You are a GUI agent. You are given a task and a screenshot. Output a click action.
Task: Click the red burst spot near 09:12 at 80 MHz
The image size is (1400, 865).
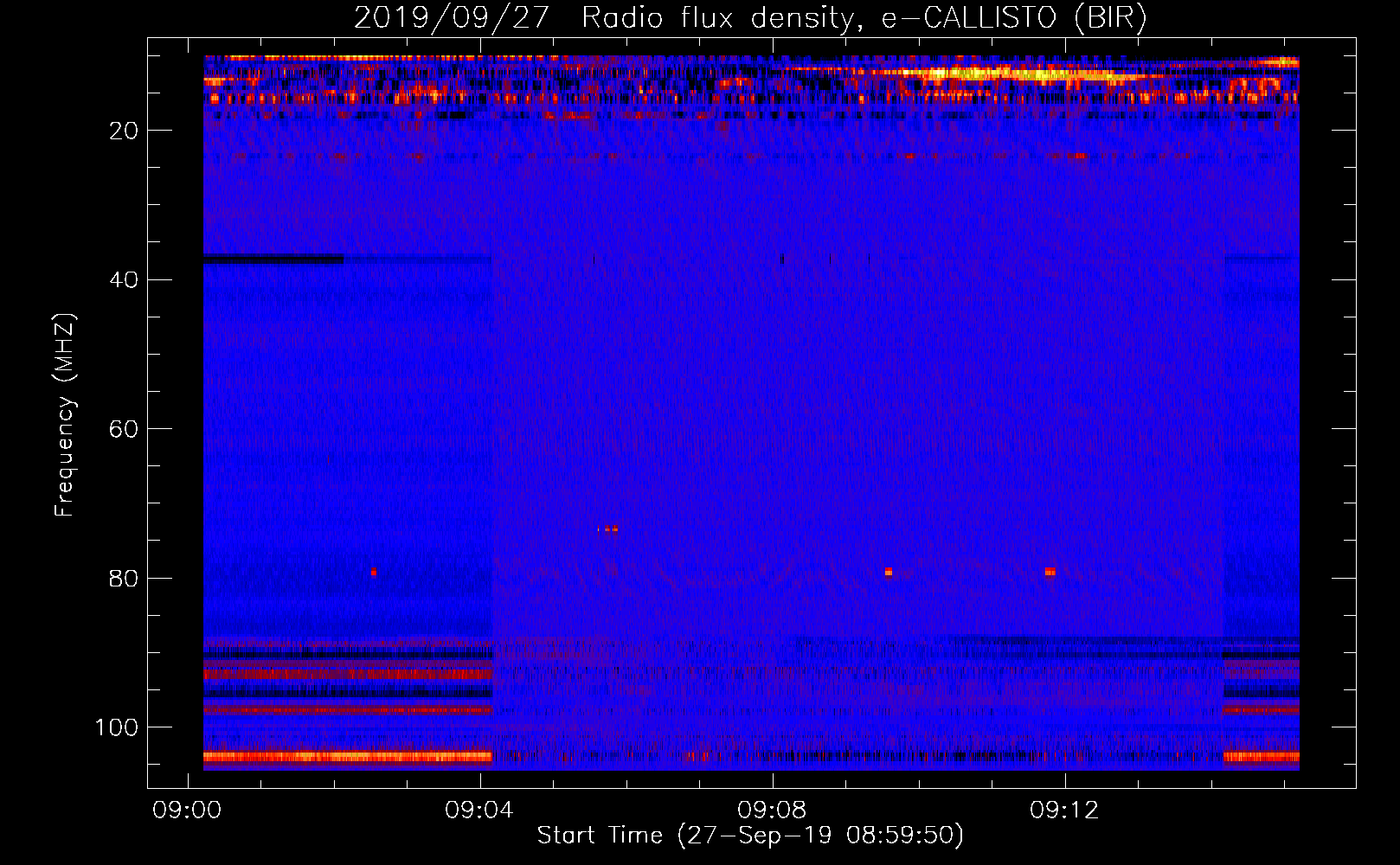(1050, 572)
